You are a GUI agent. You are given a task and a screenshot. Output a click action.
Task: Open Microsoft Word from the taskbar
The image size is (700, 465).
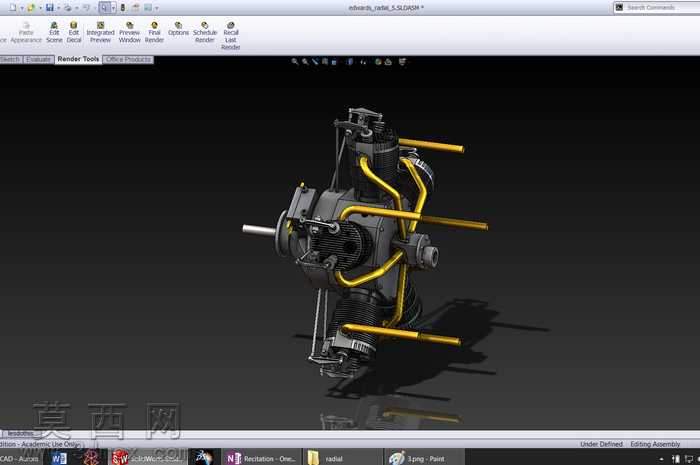(x=59, y=458)
